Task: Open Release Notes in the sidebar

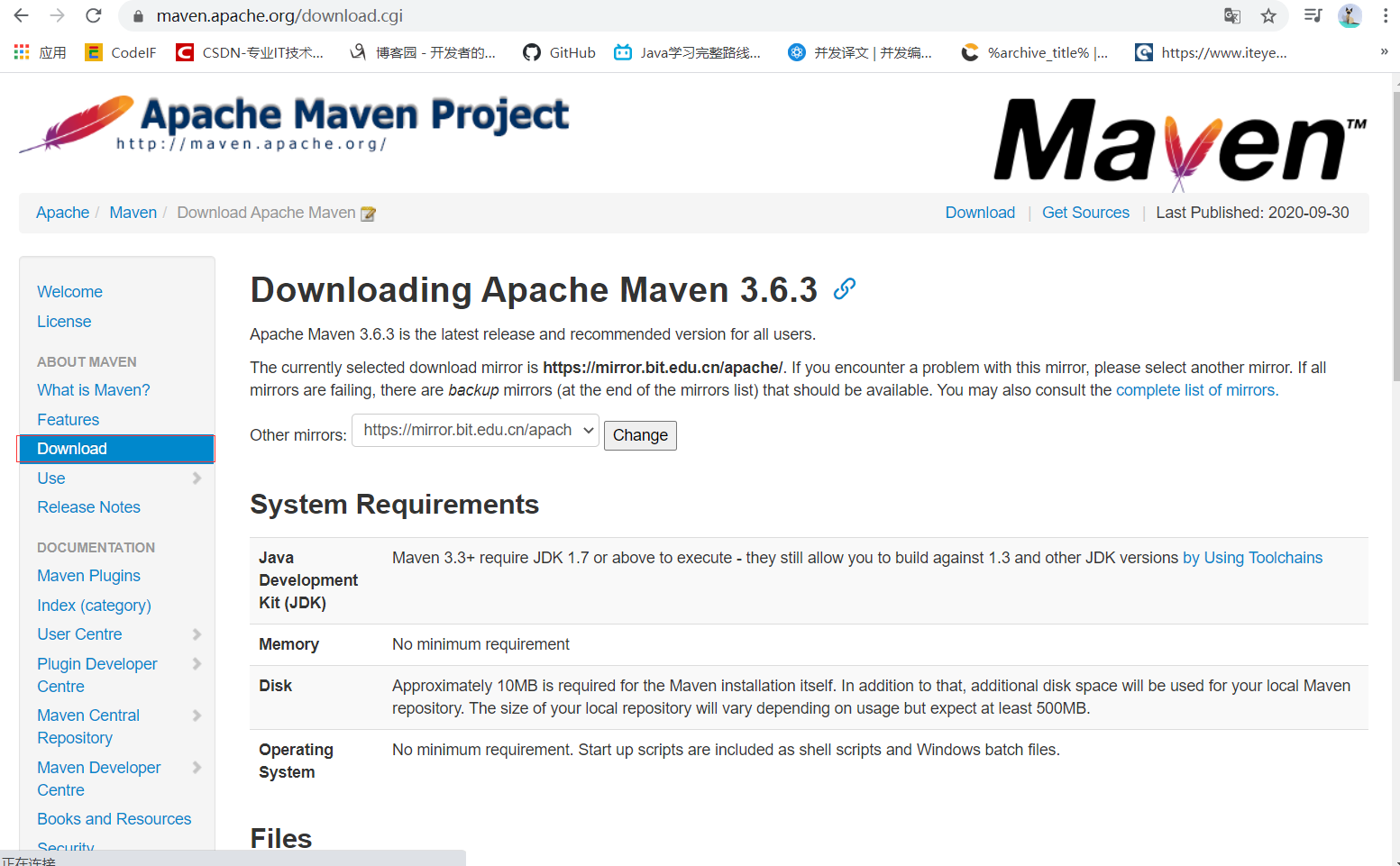Action: click(x=88, y=507)
